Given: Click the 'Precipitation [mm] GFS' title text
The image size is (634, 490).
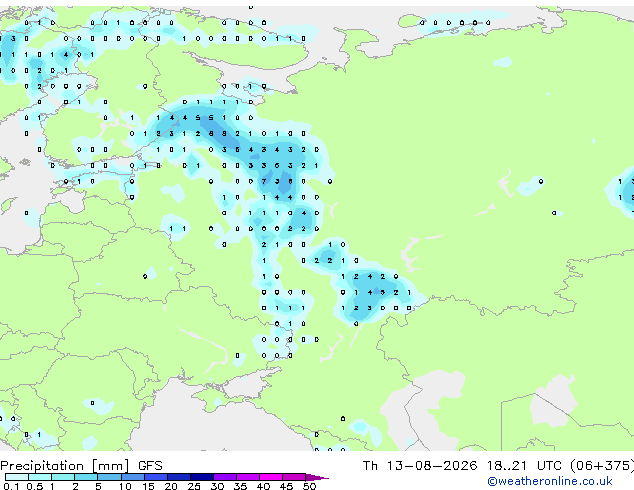Looking at the screenshot, I should tap(81, 466).
